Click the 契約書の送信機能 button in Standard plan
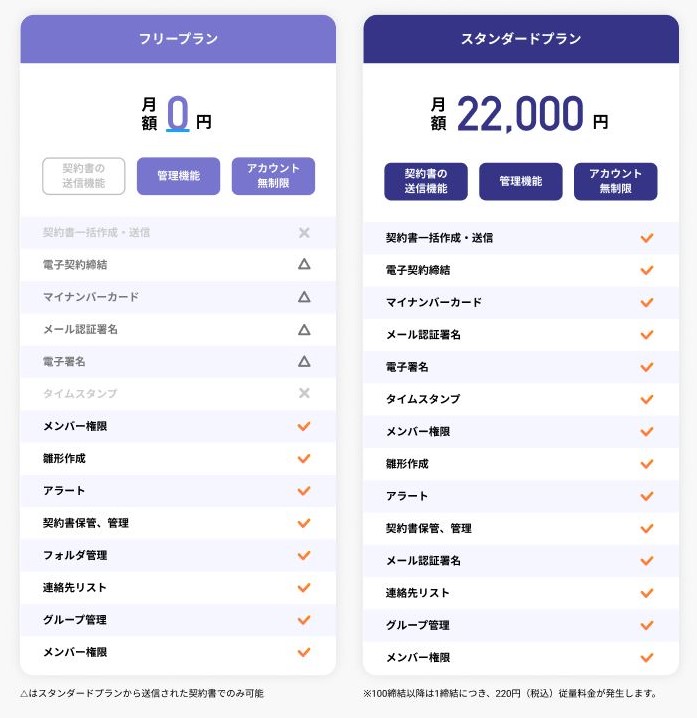Image resolution: width=697 pixels, height=718 pixels. click(x=426, y=181)
